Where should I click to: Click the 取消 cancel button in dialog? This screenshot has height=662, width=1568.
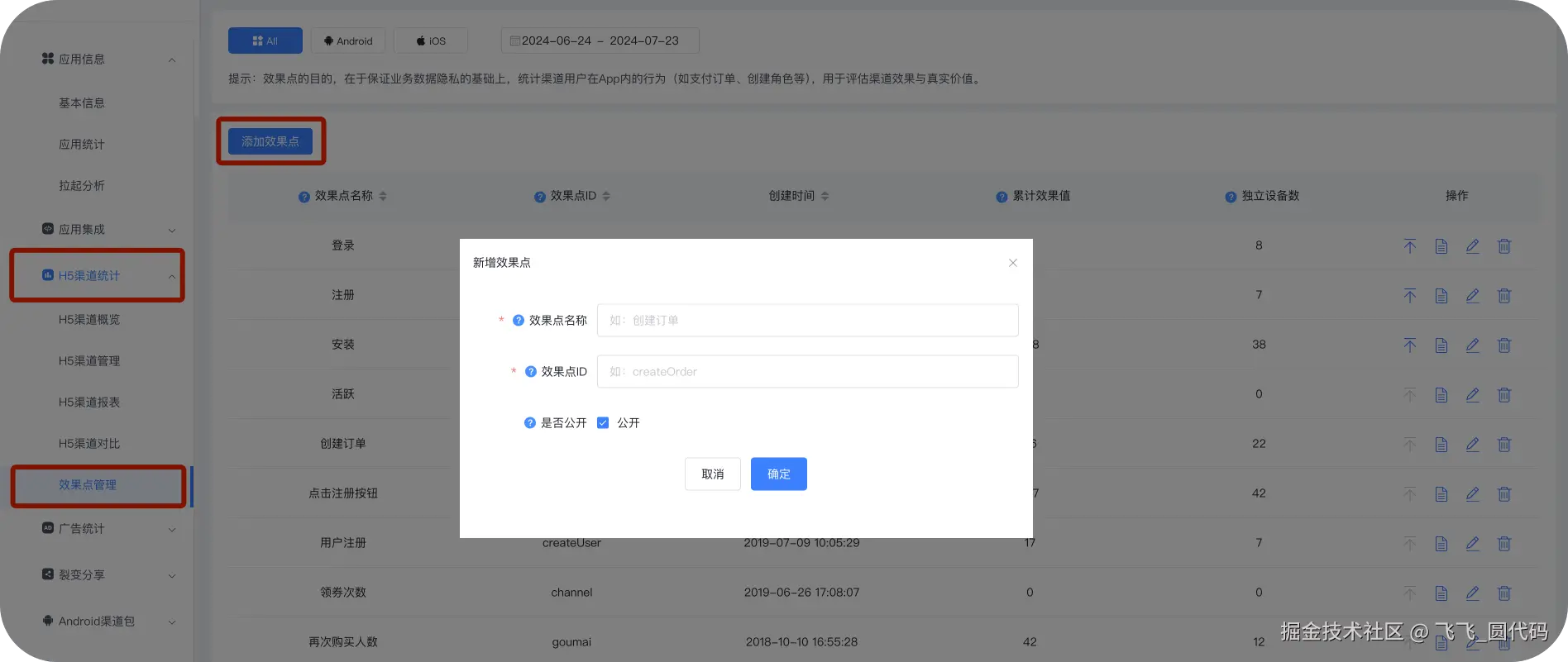point(712,474)
